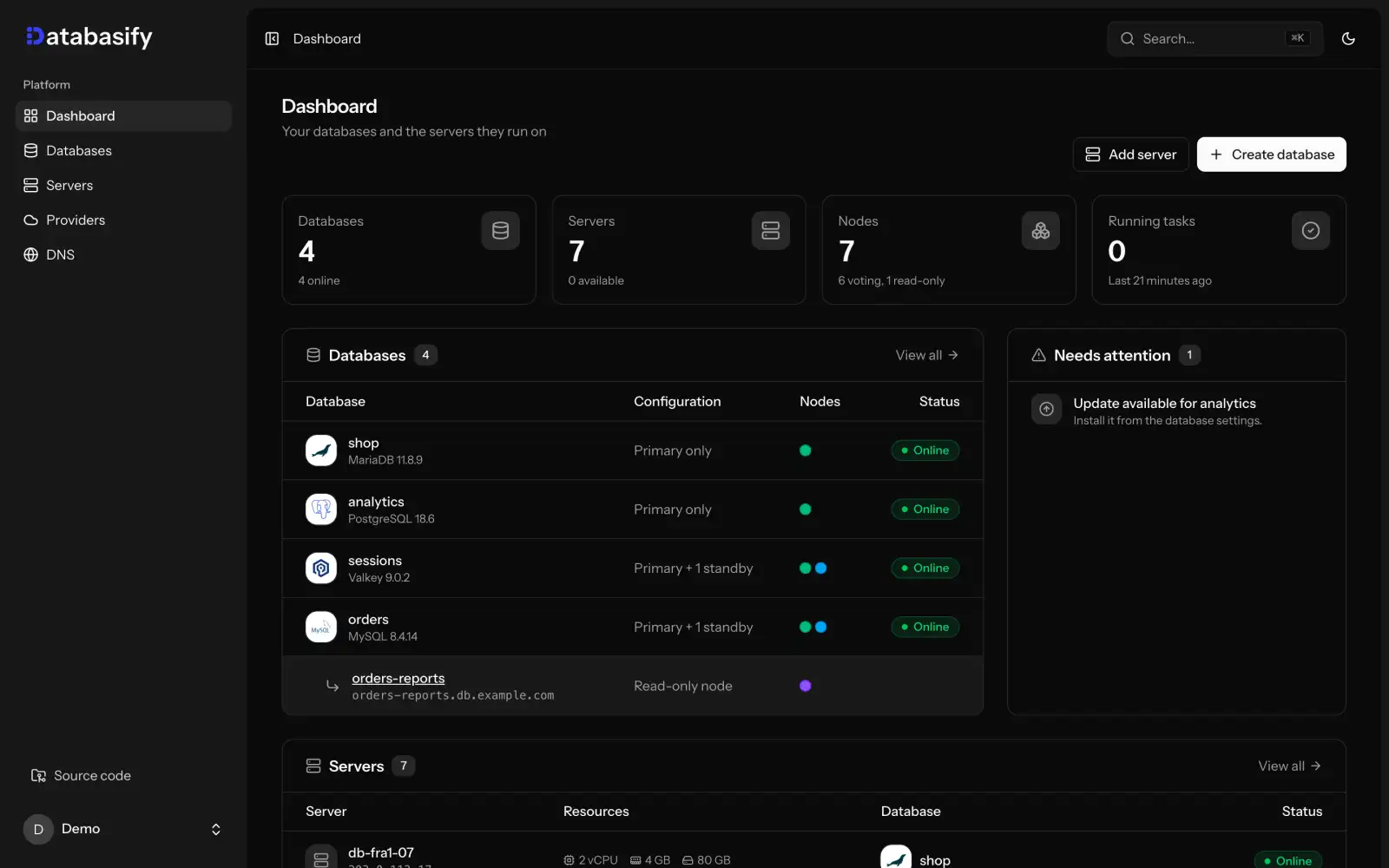Click the green node dot for shop
The width and height of the screenshot is (1389, 868).
point(805,450)
